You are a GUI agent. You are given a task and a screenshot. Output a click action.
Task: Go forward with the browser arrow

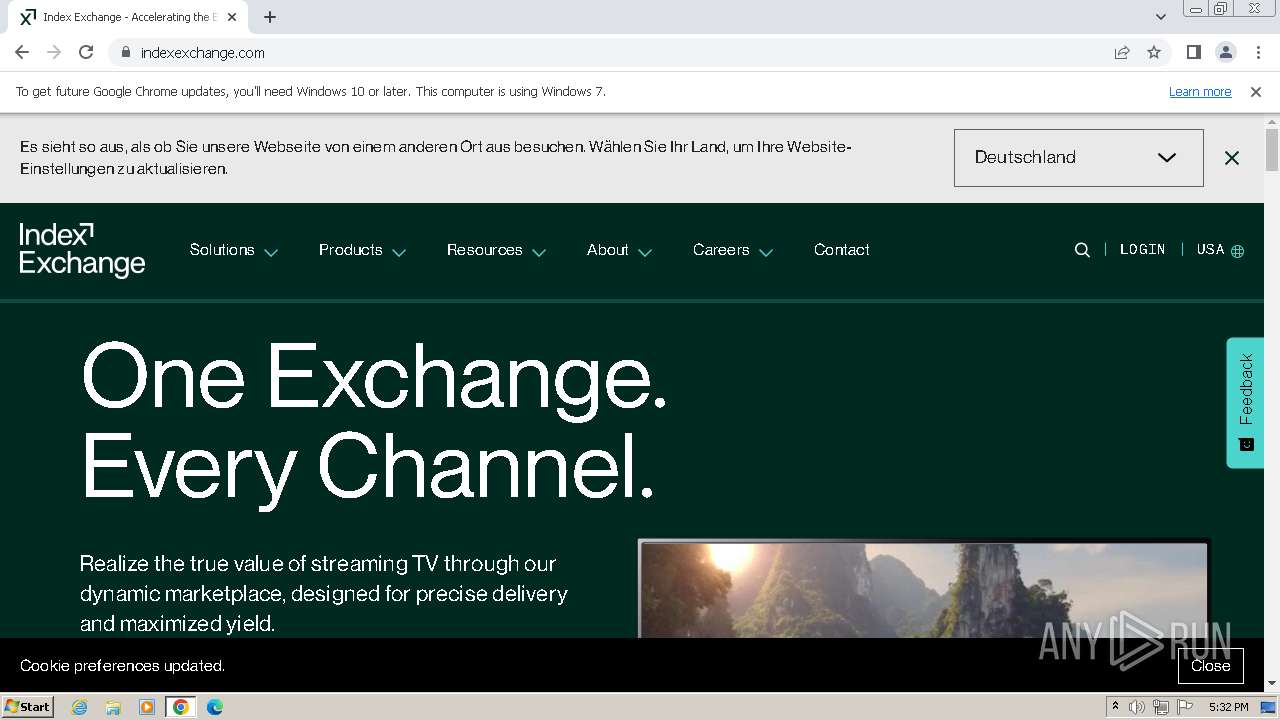[54, 52]
